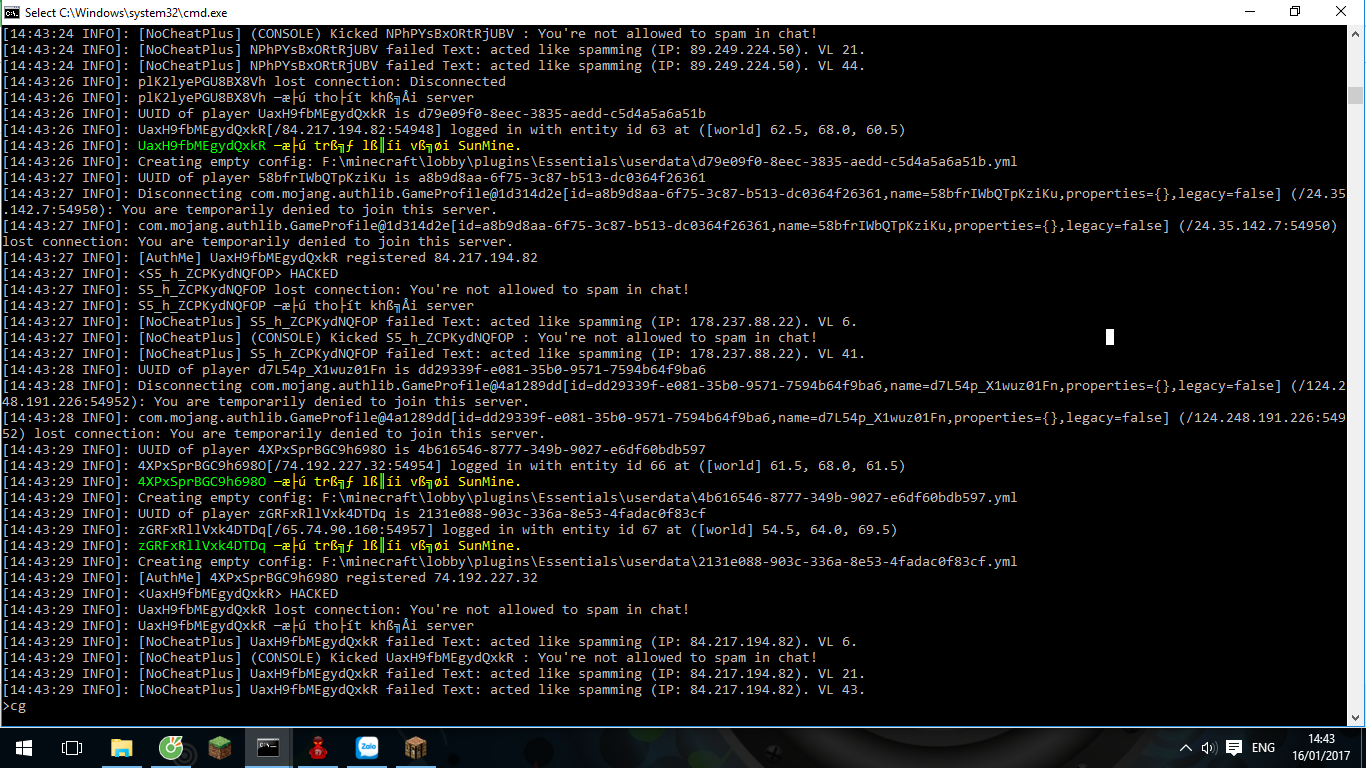Click config line ending 'e6df60bdb597.yml'
The width and height of the screenshot is (1366, 768).
coord(510,498)
